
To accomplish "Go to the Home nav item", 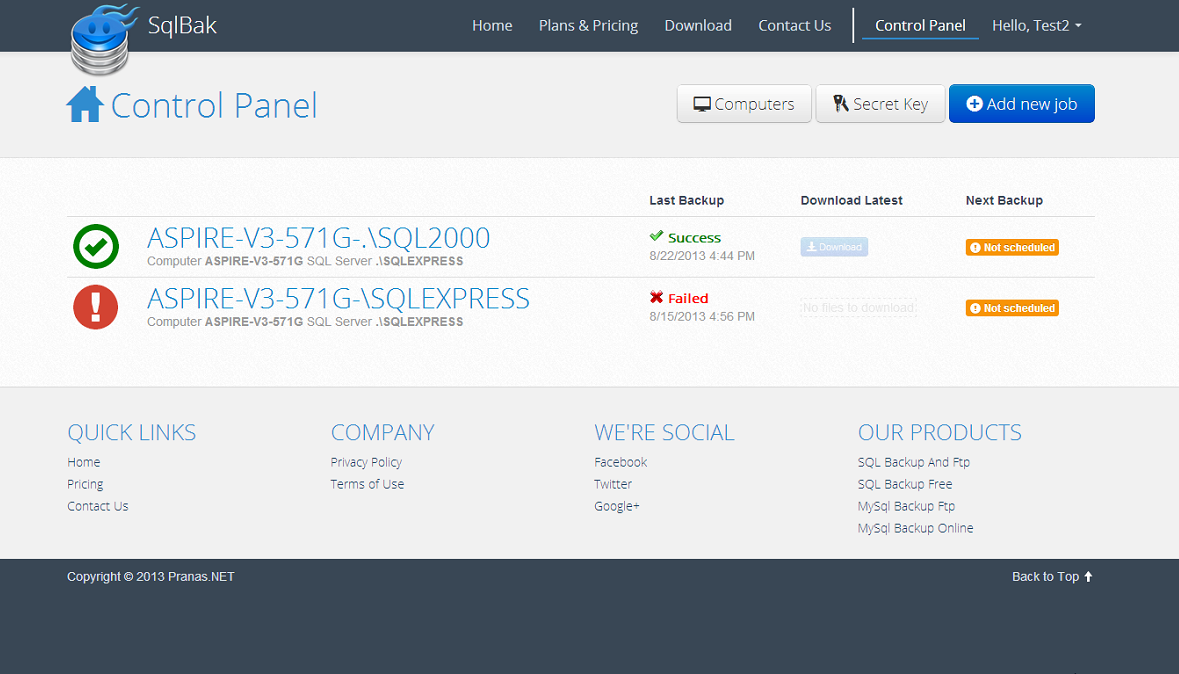I will 492,26.
